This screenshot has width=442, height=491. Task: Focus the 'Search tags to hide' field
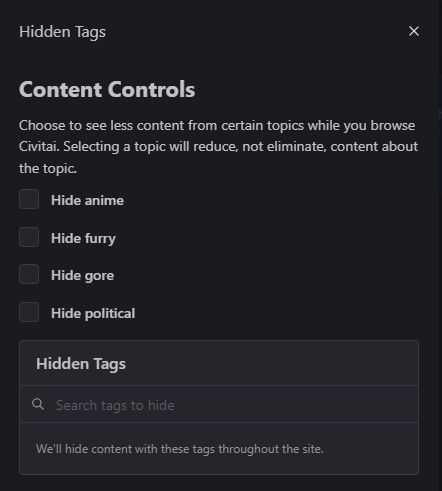[219, 404]
